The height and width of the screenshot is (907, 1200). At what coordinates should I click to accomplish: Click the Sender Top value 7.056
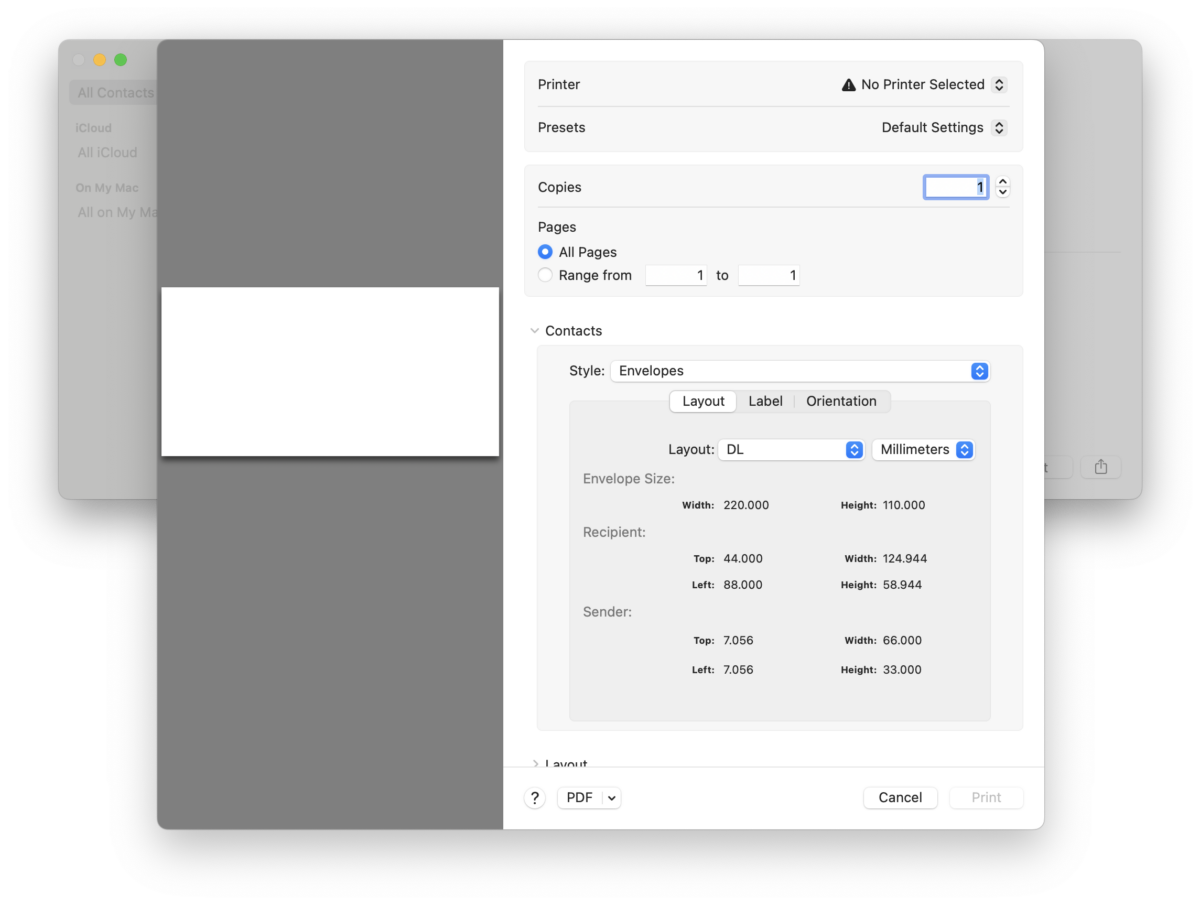coord(738,641)
